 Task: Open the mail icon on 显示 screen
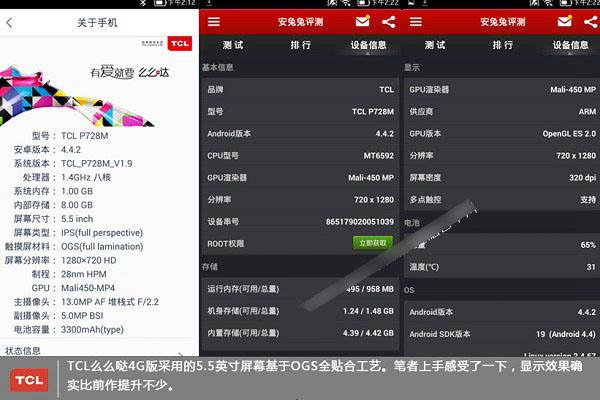point(564,21)
